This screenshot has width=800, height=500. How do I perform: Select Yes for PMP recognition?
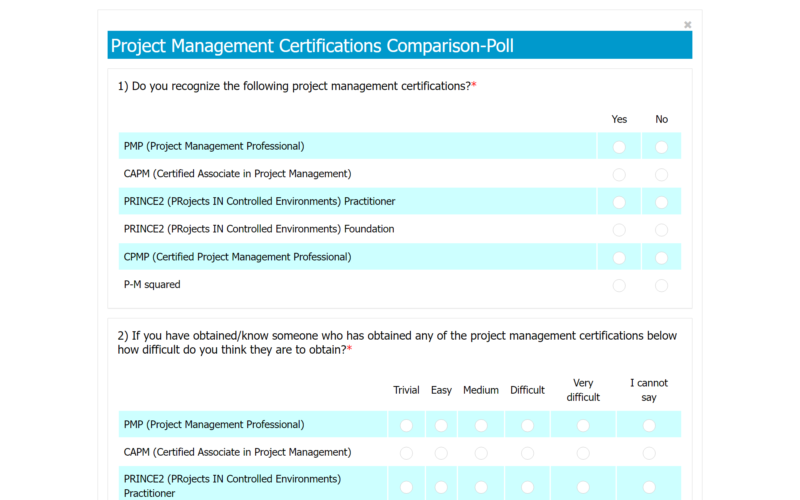tap(619, 147)
